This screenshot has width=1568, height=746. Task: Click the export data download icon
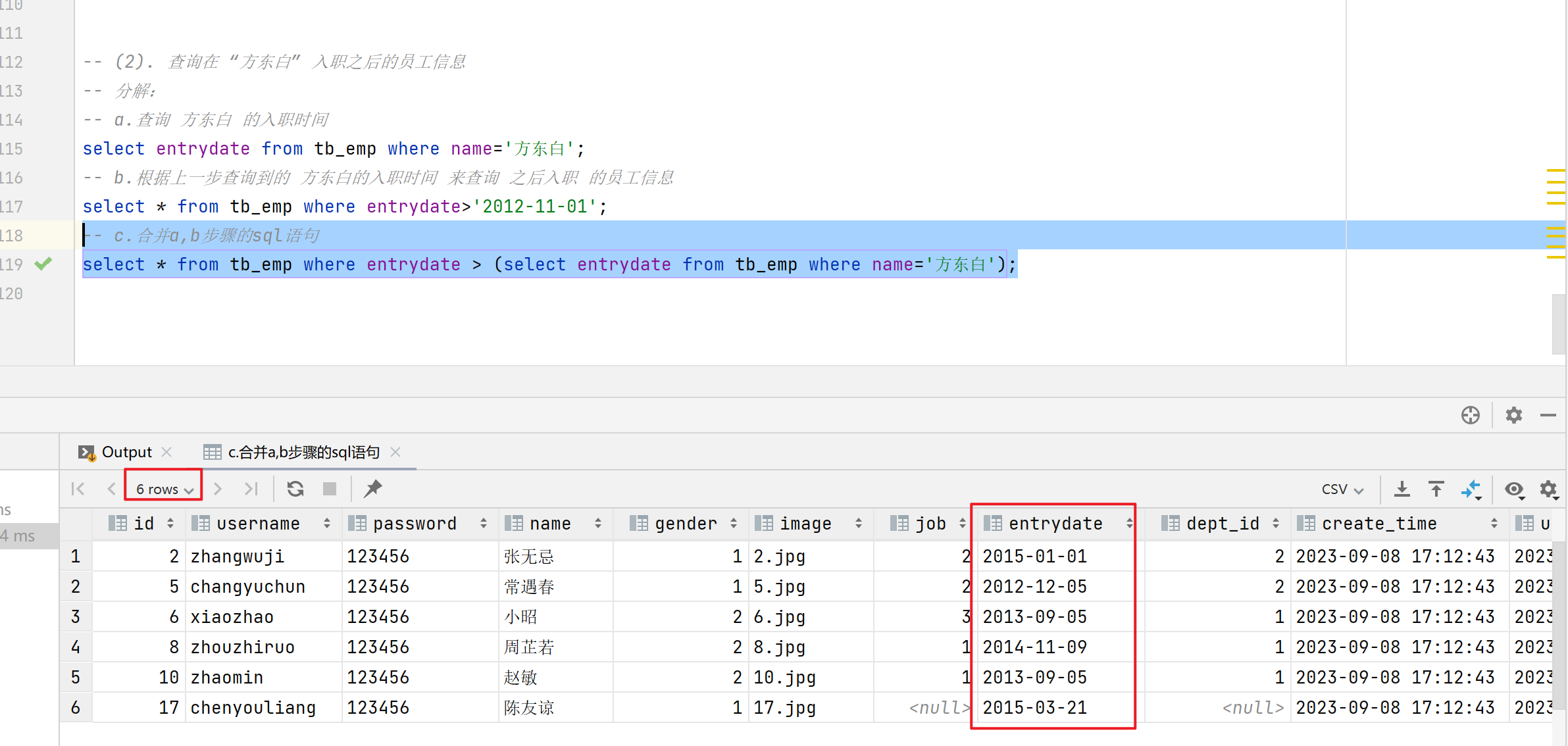coord(1402,489)
